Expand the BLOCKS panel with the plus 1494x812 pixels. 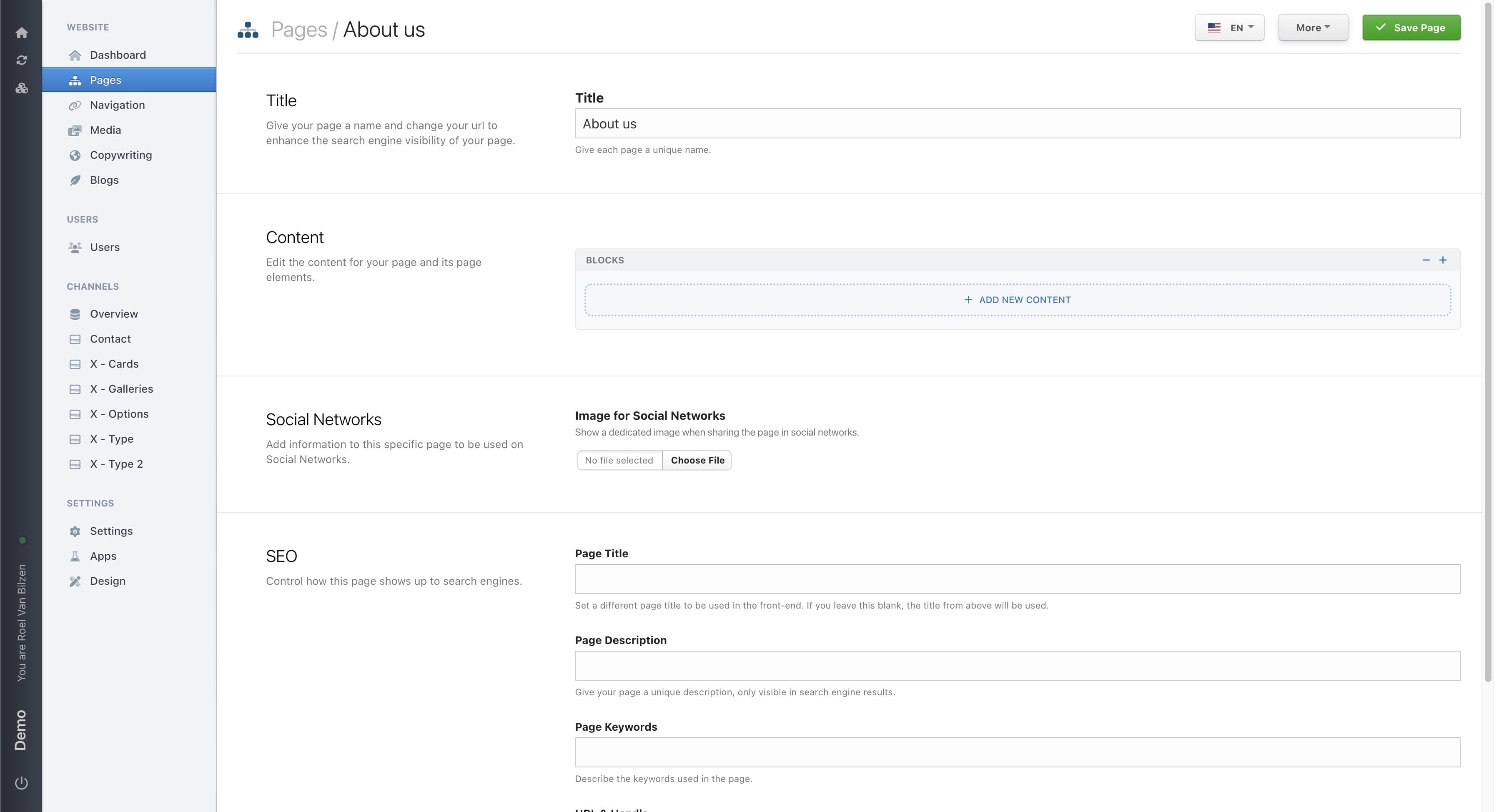1444,260
